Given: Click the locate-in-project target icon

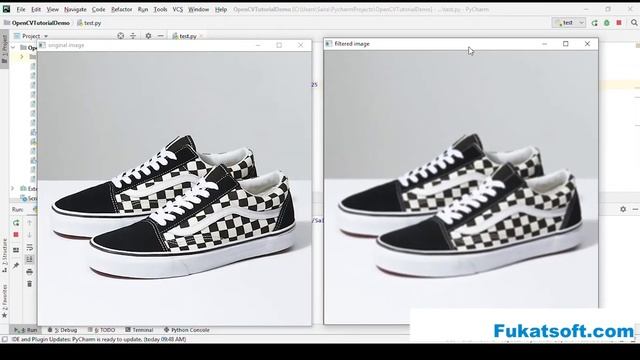Looking at the screenshot, I should pyautogui.click(x=120, y=36).
